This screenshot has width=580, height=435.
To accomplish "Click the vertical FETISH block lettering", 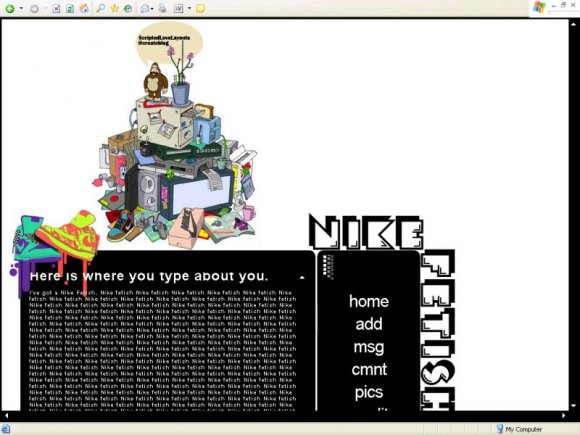I will coord(438,330).
